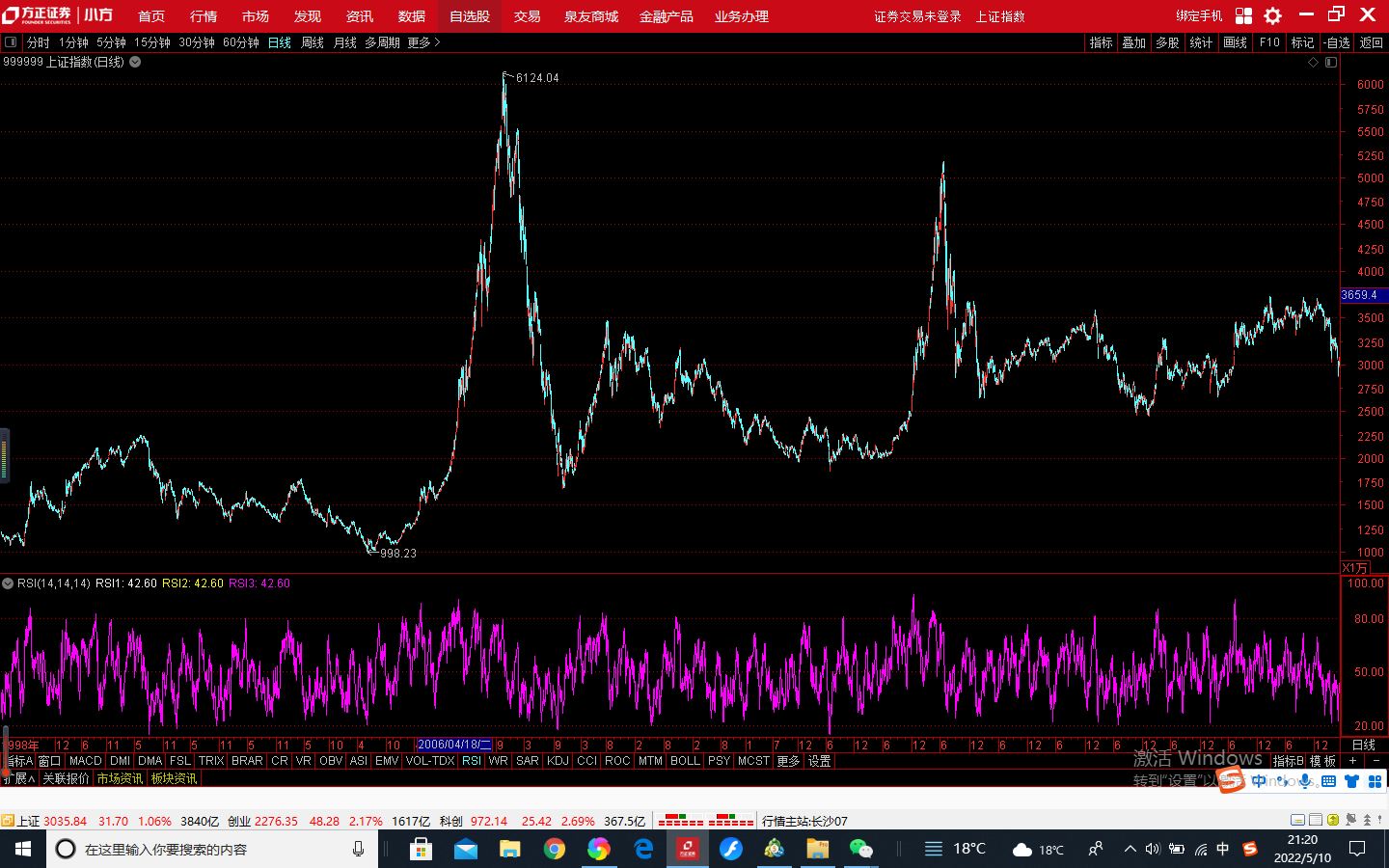This screenshot has width=1389, height=868.
Task: Click the F10 company info button
Action: [1269, 42]
